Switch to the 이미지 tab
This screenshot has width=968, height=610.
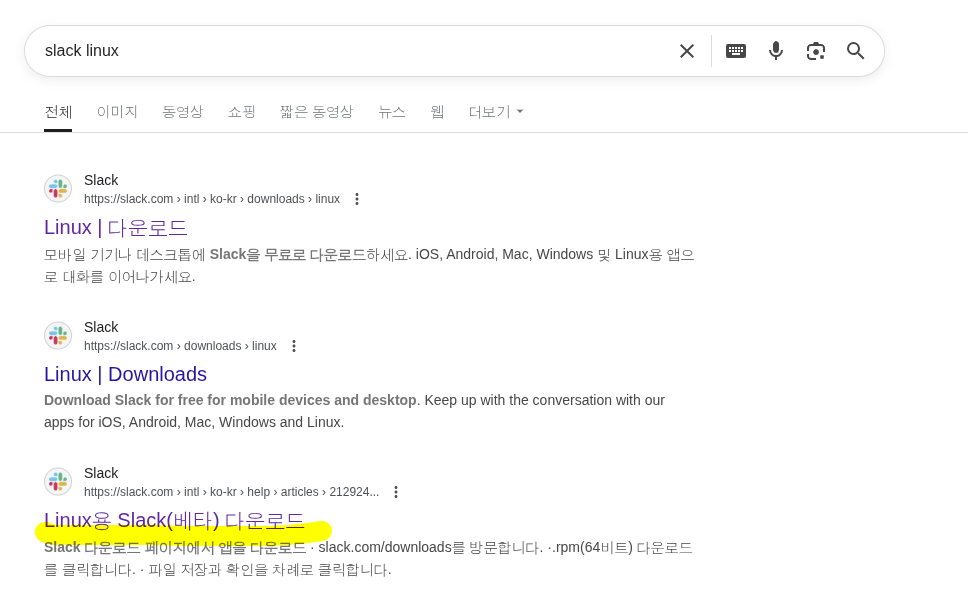pos(117,112)
